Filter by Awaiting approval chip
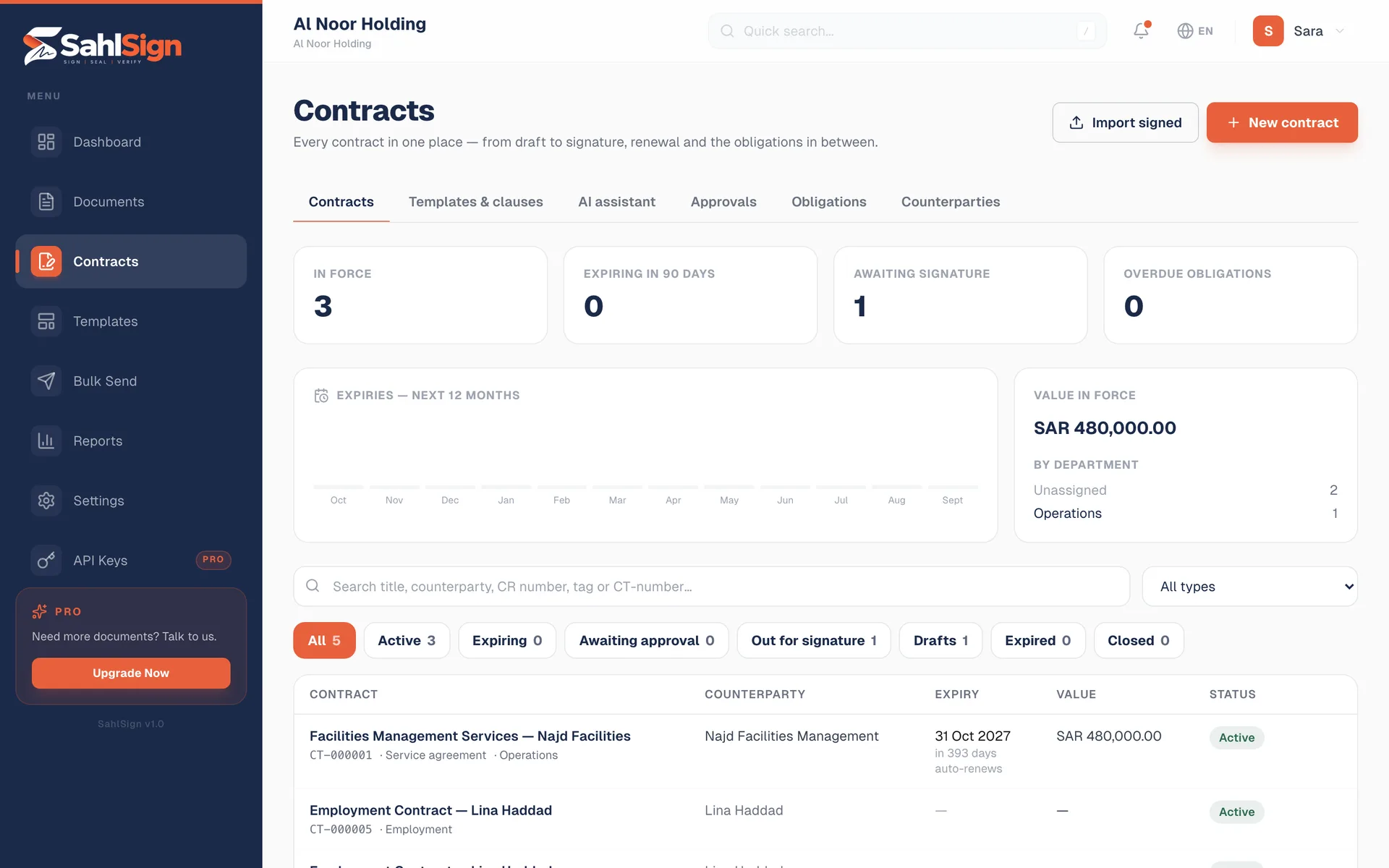This screenshot has width=1389, height=868. tap(647, 640)
